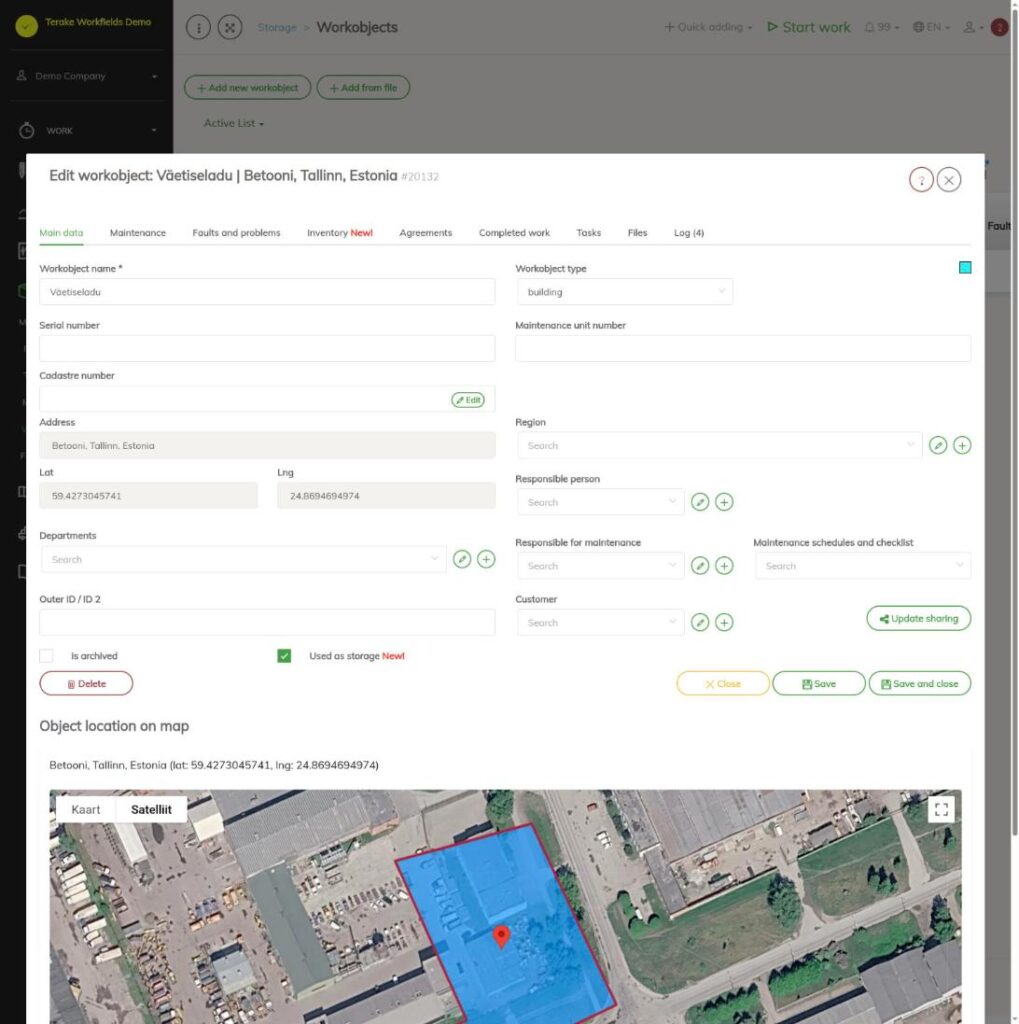Add Responsible for maintenance plus icon

(724, 566)
